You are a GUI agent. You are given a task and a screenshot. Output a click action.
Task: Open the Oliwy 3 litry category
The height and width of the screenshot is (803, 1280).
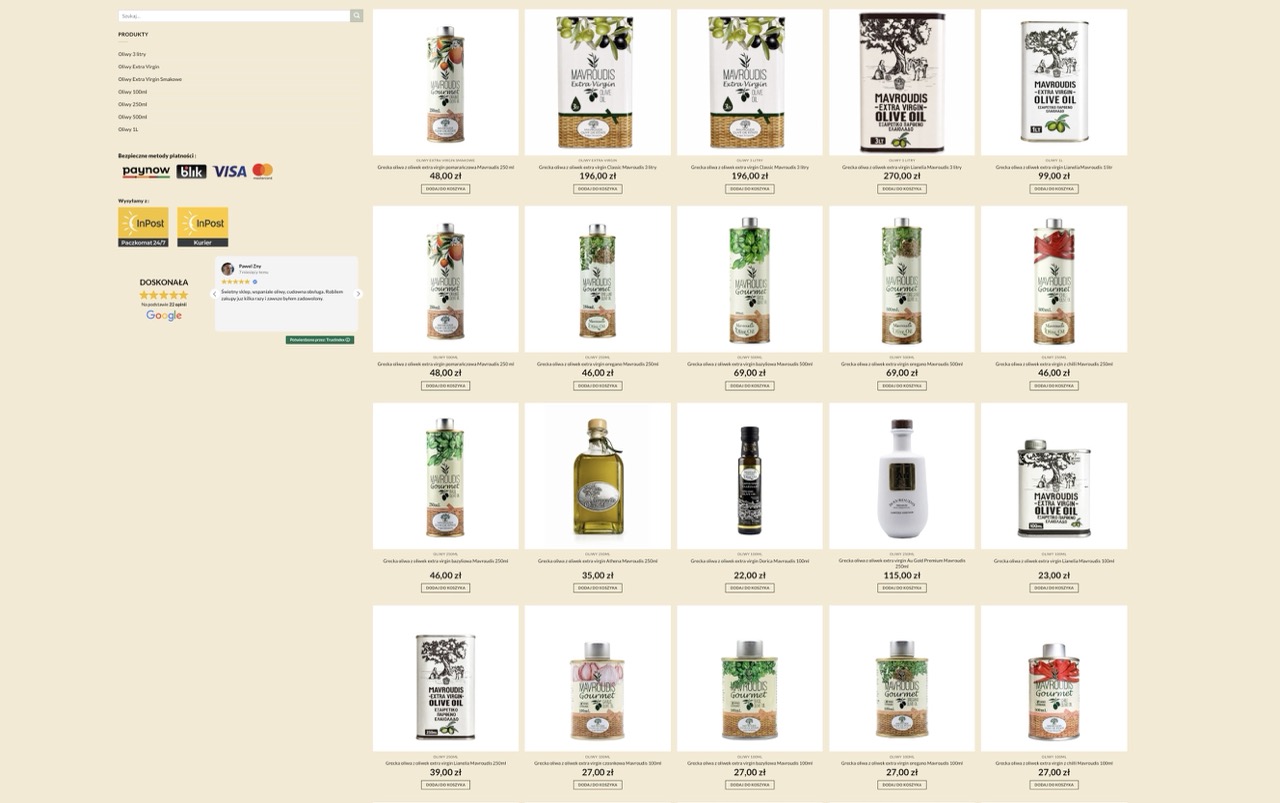132,54
